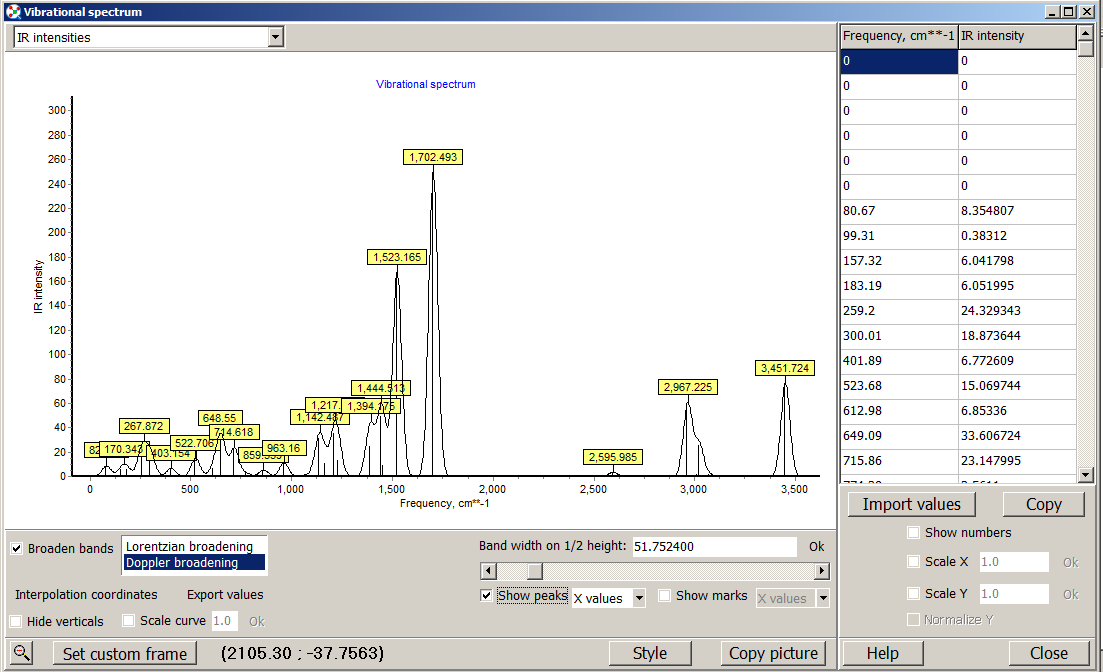The image size is (1103, 672).
Task: Click the Vibrational spectrum window title icon
Action: 12,12
